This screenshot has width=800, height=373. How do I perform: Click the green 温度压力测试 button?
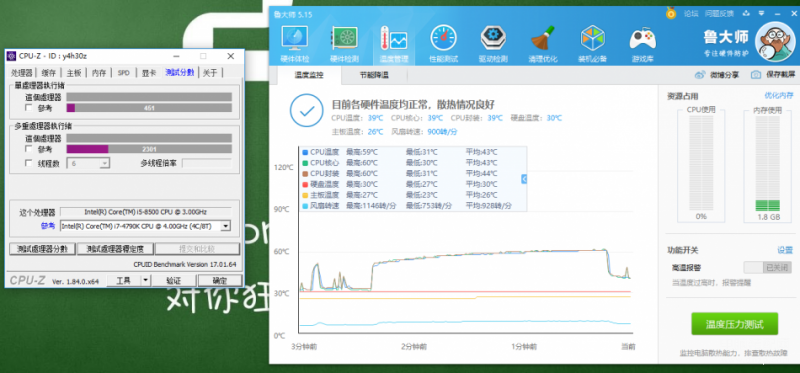(734, 325)
